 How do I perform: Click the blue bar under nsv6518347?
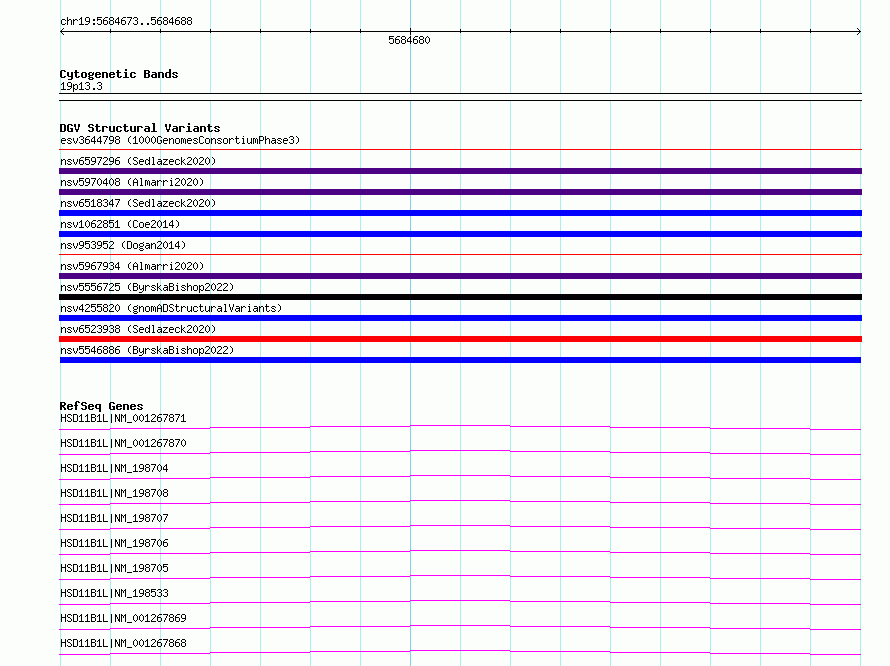point(460,213)
